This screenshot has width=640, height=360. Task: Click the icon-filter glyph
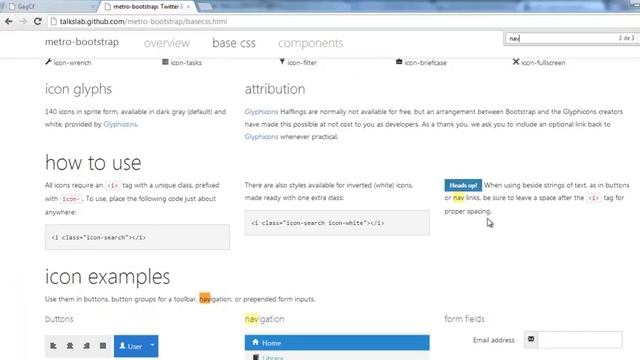click(x=282, y=62)
